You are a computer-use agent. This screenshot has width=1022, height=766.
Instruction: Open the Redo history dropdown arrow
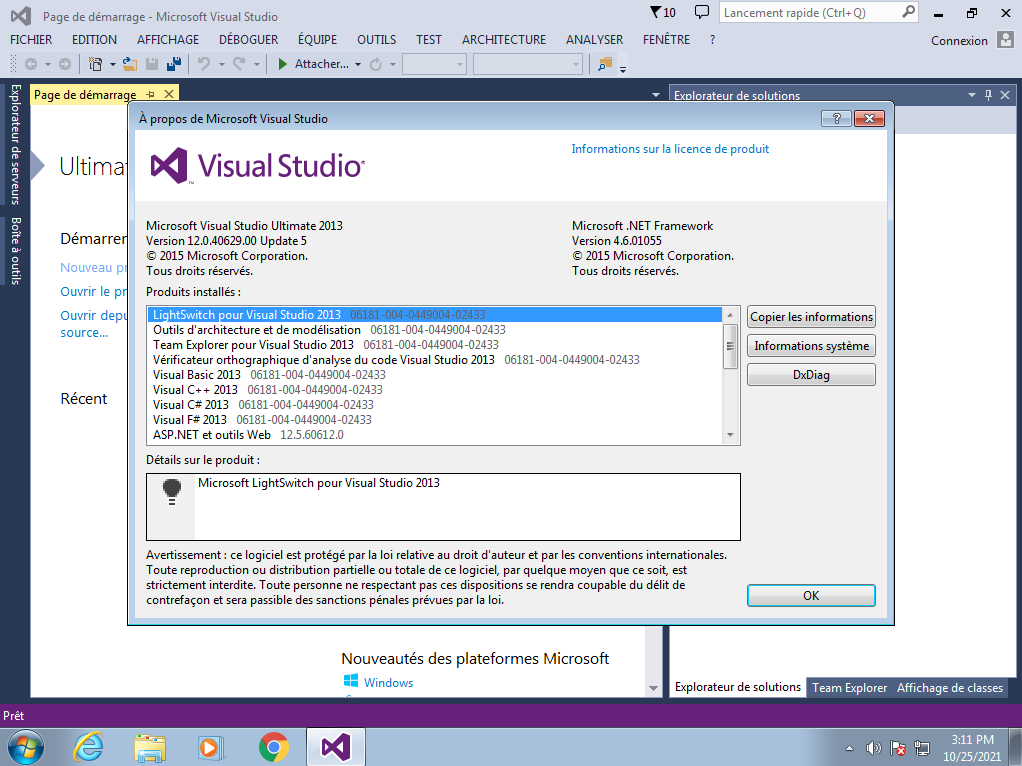[257, 65]
